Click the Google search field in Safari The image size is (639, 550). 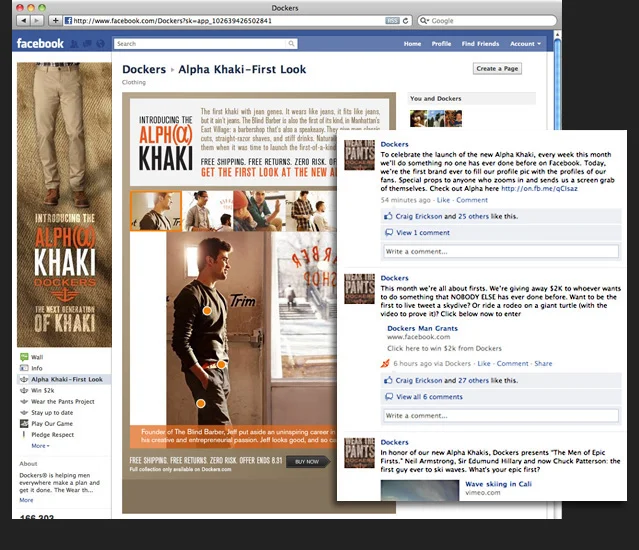[x=487, y=21]
